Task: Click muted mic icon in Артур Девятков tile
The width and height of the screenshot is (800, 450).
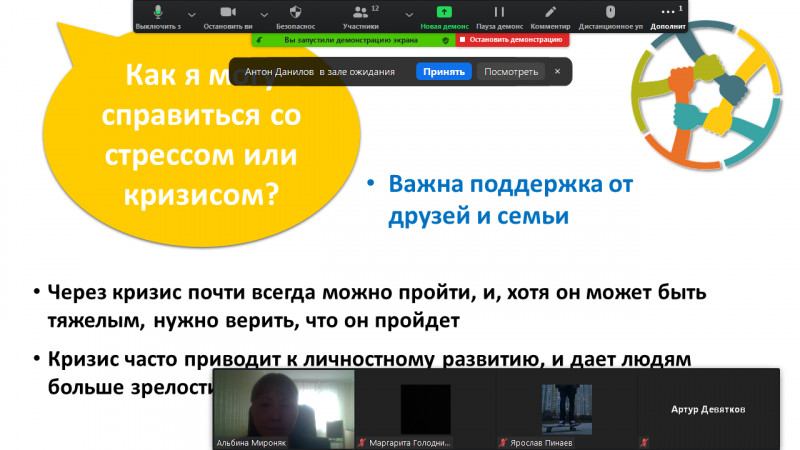Action: click(645, 443)
